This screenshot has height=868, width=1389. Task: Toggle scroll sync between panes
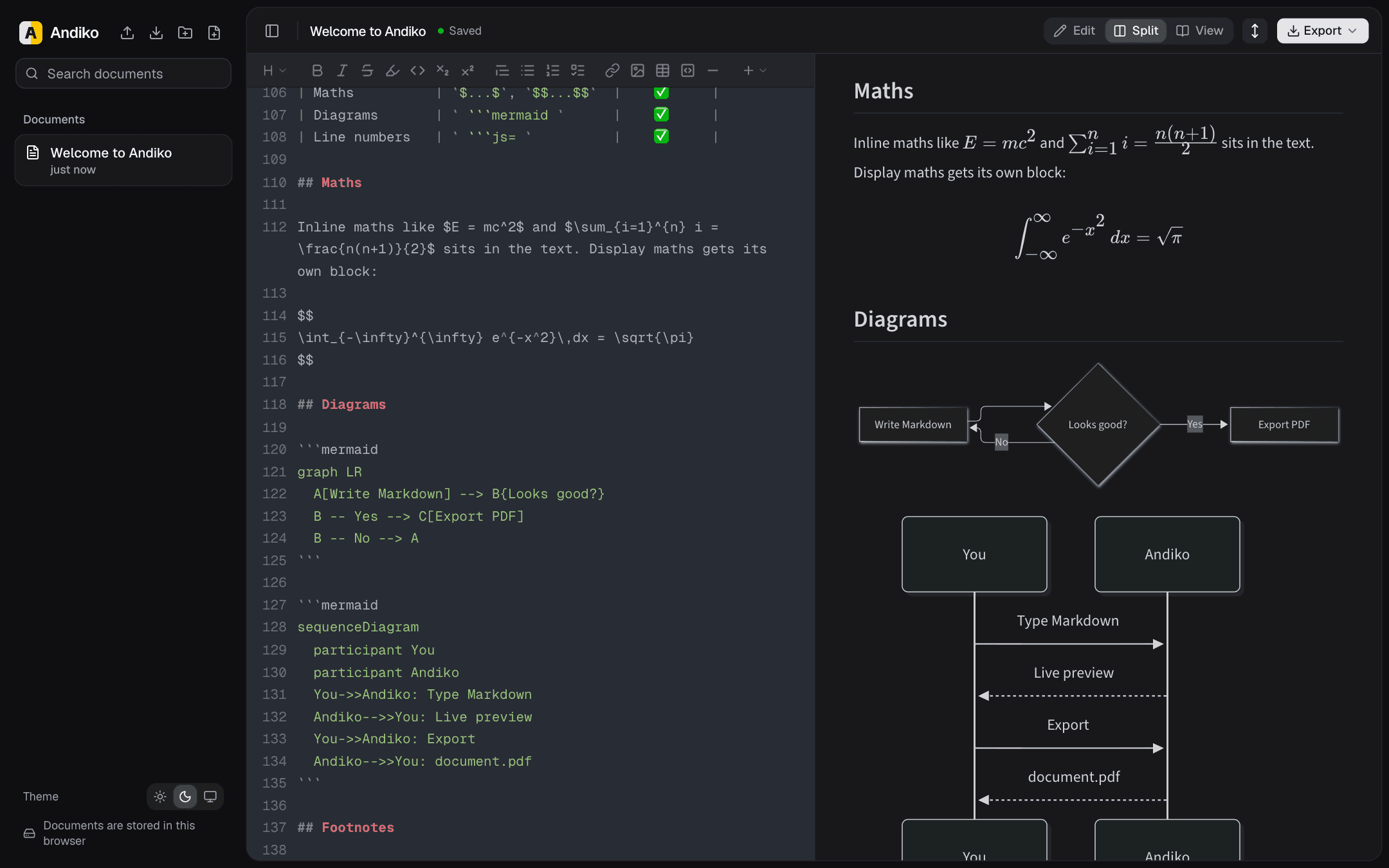coord(1255,31)
